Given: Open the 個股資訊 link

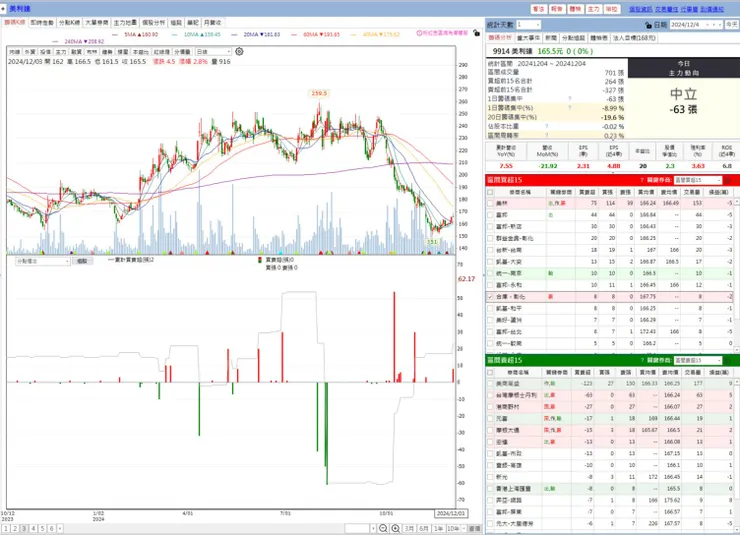Looking at the screenshot, I should pyautogui.click(x=640, y=9).
